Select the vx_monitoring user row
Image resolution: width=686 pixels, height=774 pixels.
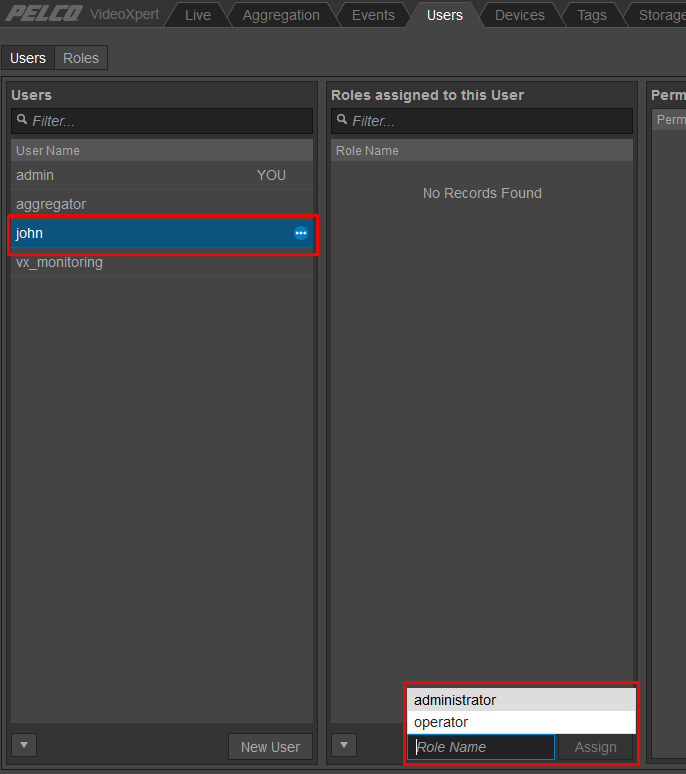pyautogui.click(x=162, y=262)
